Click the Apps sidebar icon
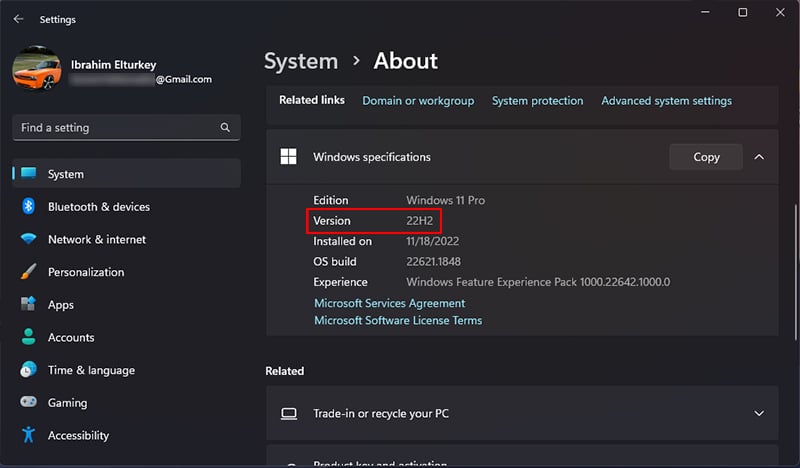The image size is (800, 468). 28,305
